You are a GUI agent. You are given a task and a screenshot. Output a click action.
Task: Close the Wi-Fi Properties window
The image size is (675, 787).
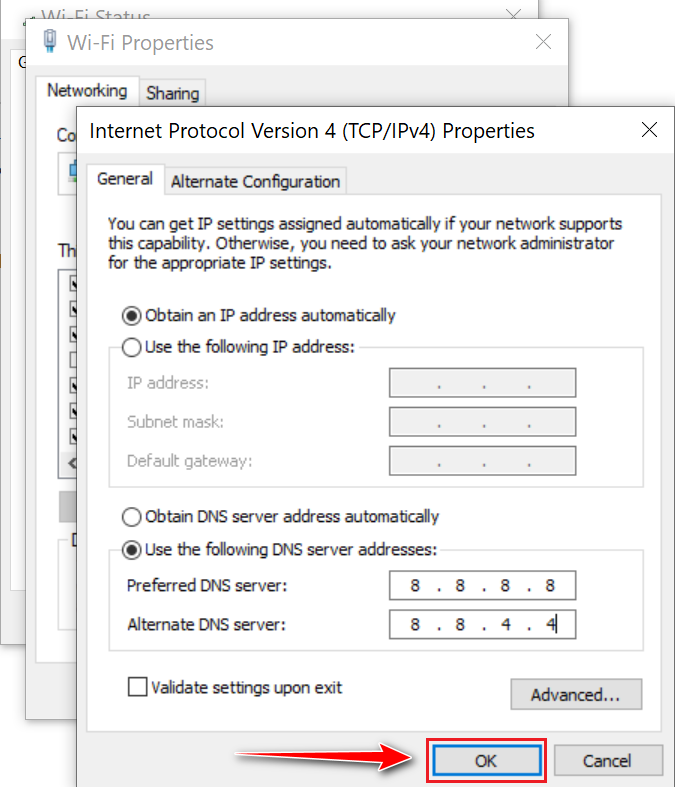coord(544,42)
